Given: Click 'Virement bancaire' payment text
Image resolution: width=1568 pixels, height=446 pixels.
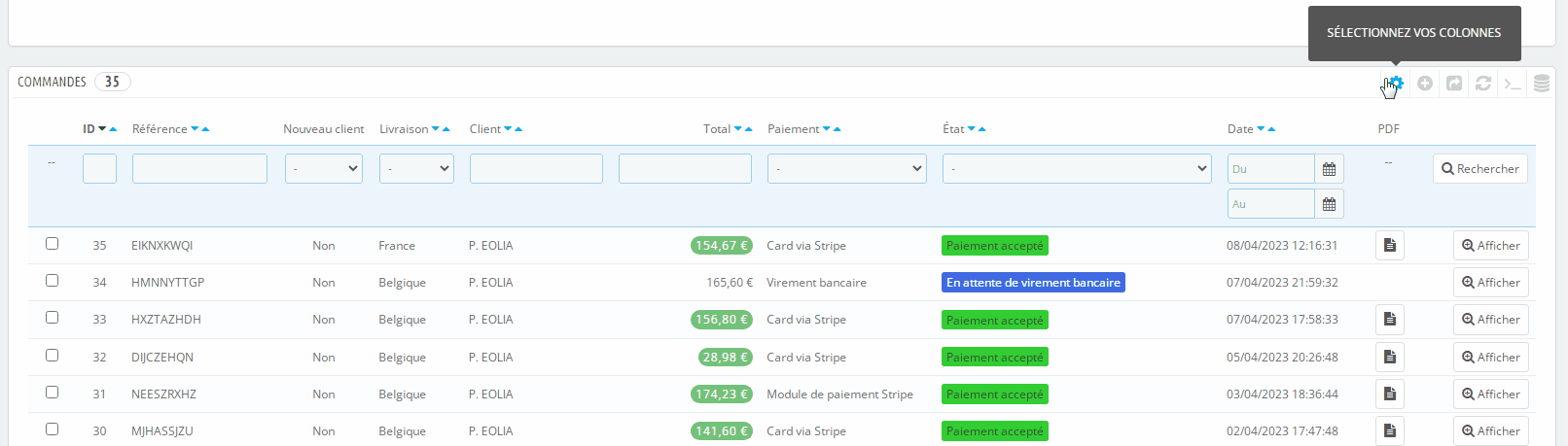Looking at the screenshot, I should click(816, 283).
